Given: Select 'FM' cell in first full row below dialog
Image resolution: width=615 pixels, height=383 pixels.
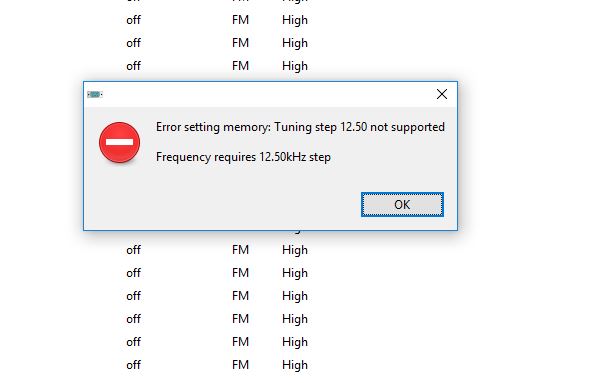Looking at the screenshot, I should tap(240, 250).
